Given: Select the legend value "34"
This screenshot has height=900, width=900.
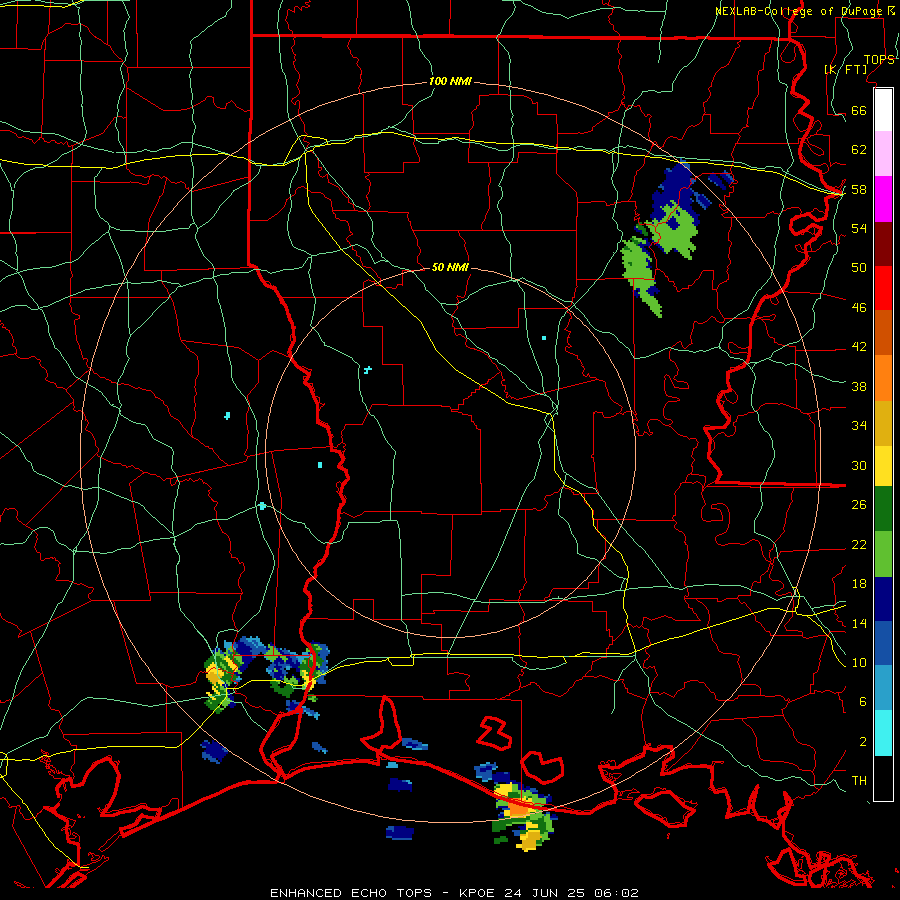Looking at the screenshot, I should 859,426.
